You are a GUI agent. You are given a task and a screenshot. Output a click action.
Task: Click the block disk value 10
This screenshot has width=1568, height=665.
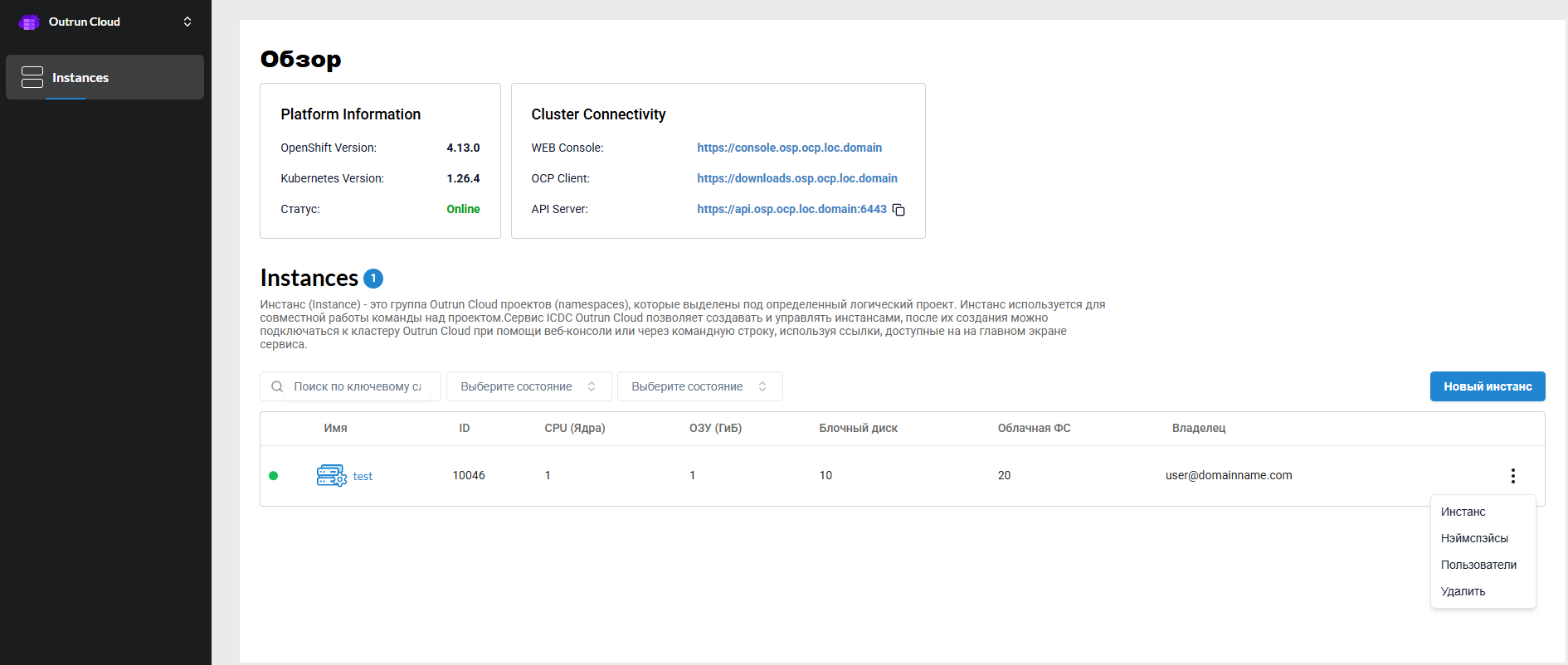tap(825, 475)
